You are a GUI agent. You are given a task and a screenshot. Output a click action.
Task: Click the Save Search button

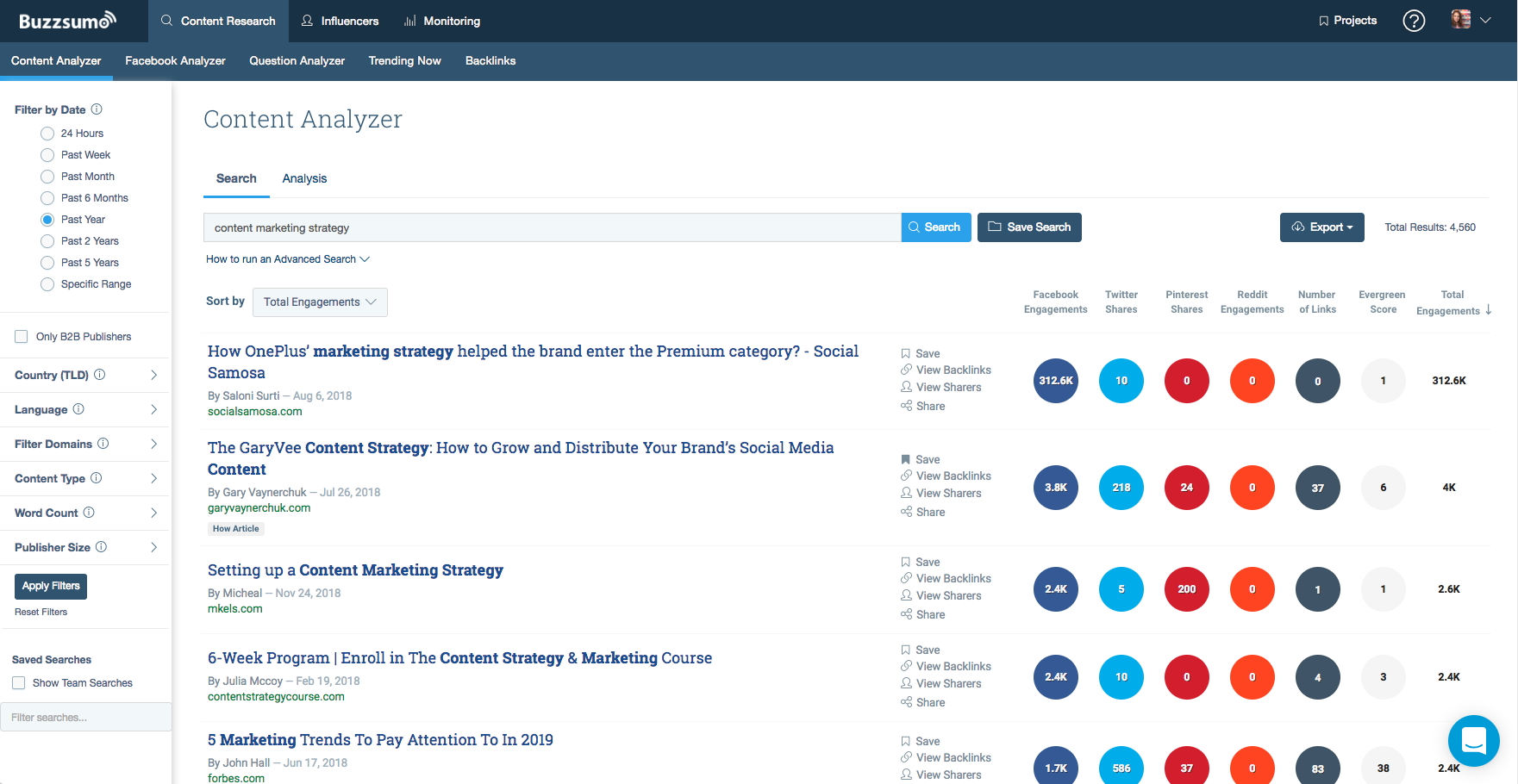[x=1029, y=227]
